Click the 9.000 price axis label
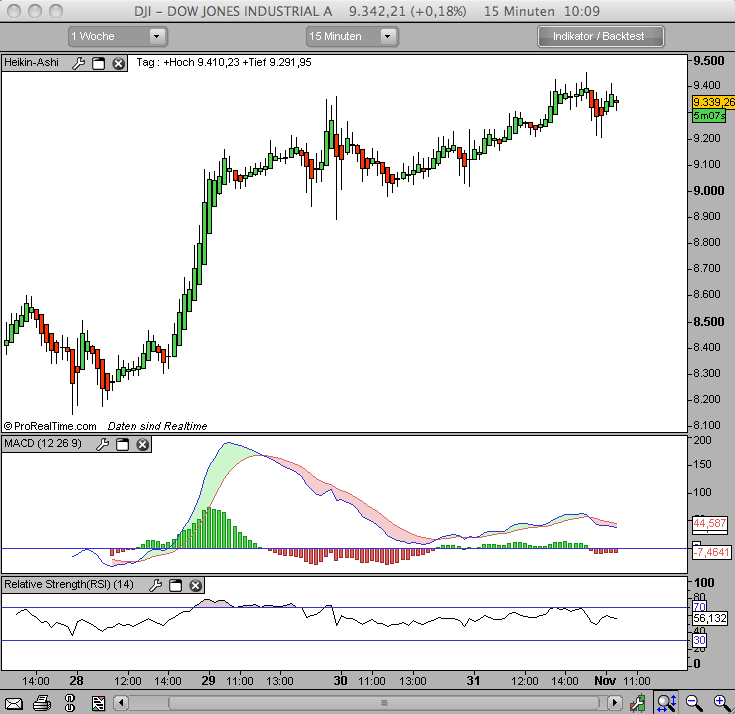Viewport: 735px width, 714px height. tap(709, 191)
